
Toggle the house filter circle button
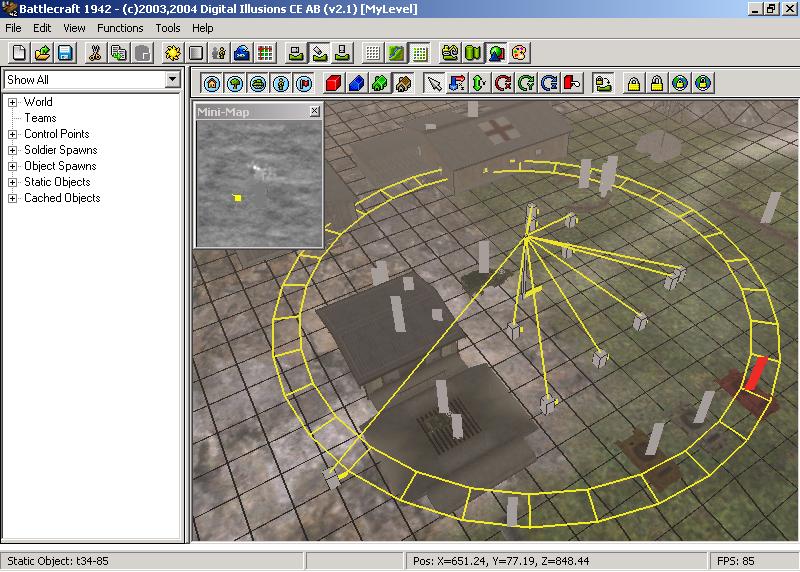(212, 83)
